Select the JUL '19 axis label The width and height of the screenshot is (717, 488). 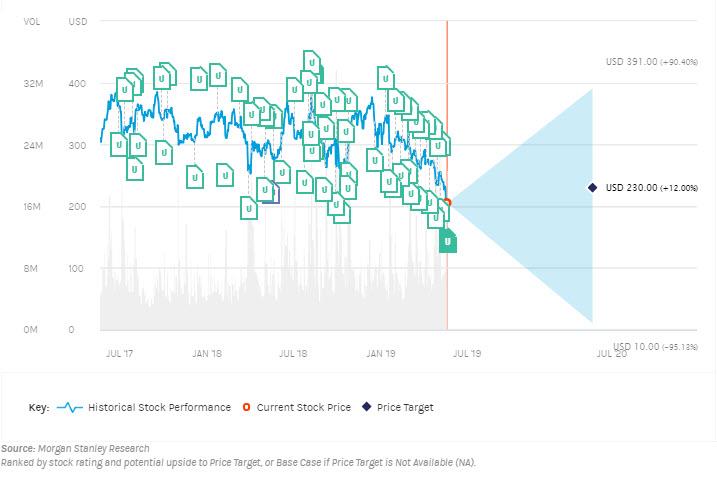click(x=467, y=353)
